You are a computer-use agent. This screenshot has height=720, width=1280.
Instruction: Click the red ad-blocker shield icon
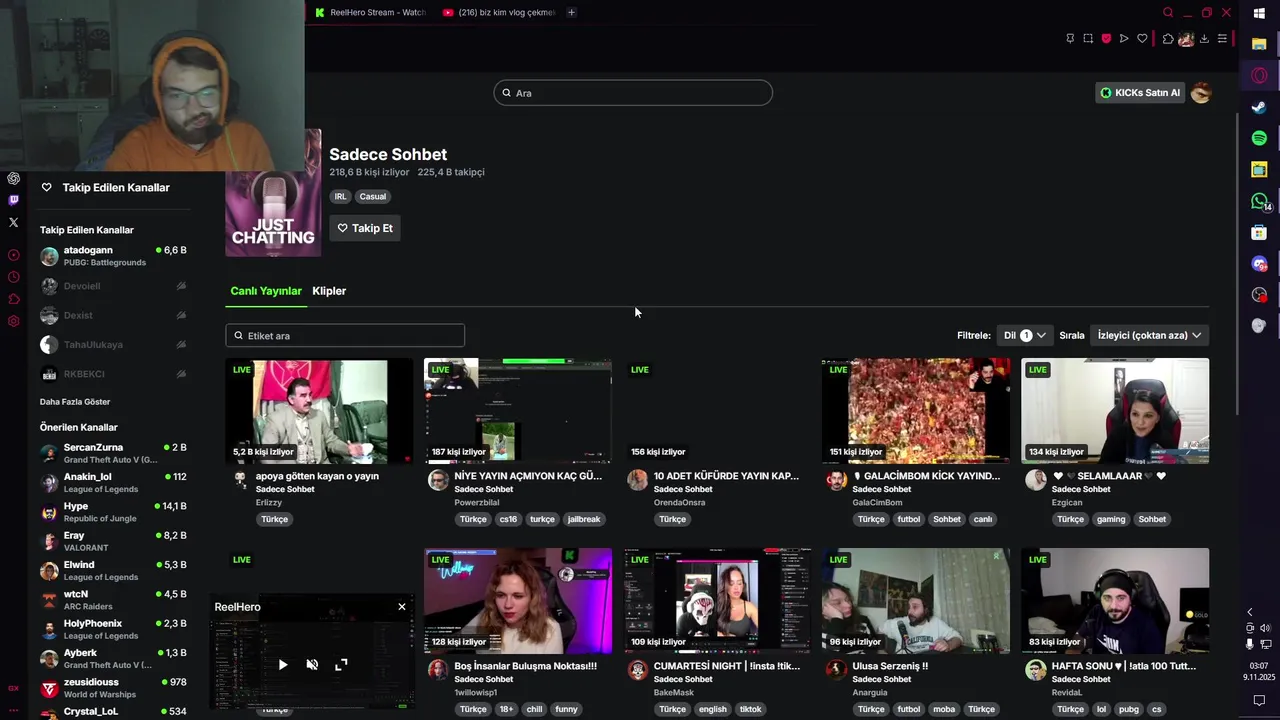(1106, 39)
